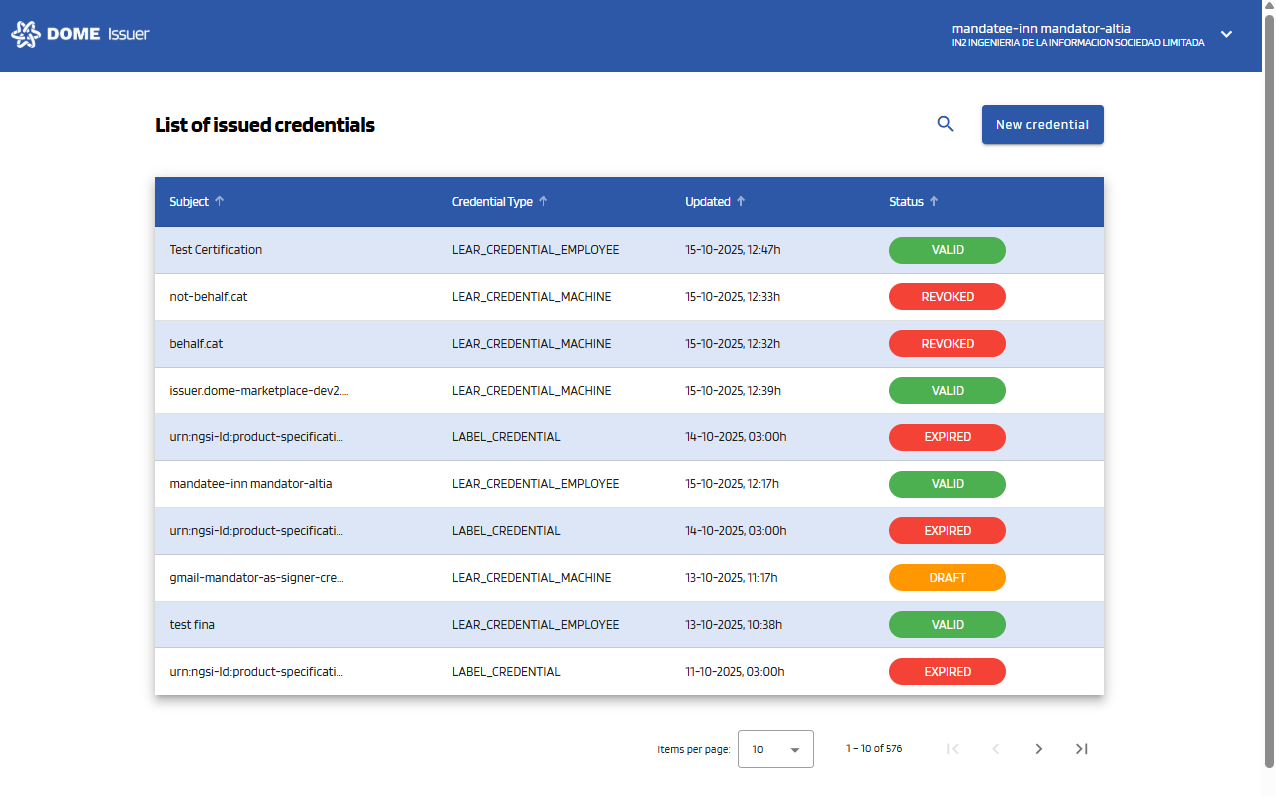
Task: Sort by Updated column arrow
Action: click(x=741, y=201)
